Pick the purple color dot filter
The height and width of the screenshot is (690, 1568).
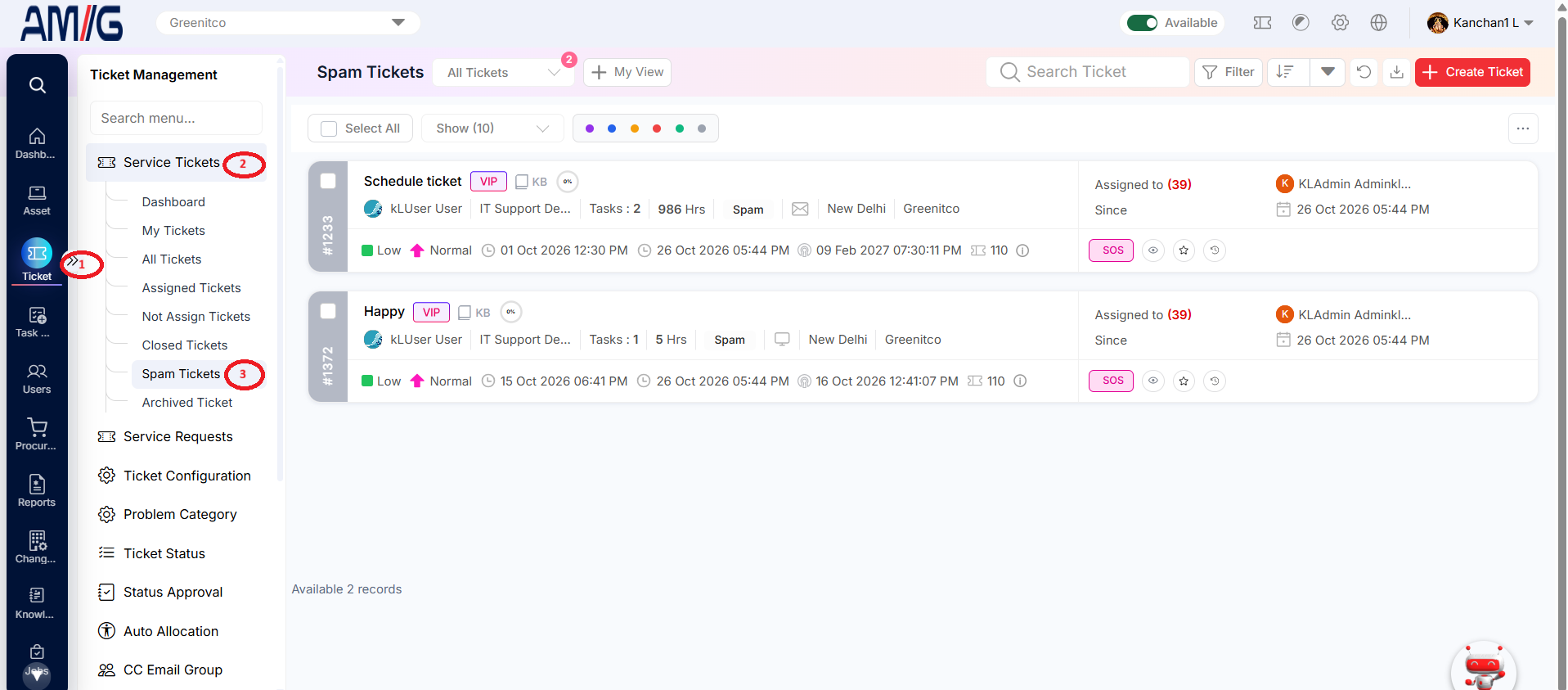point(590,129)
